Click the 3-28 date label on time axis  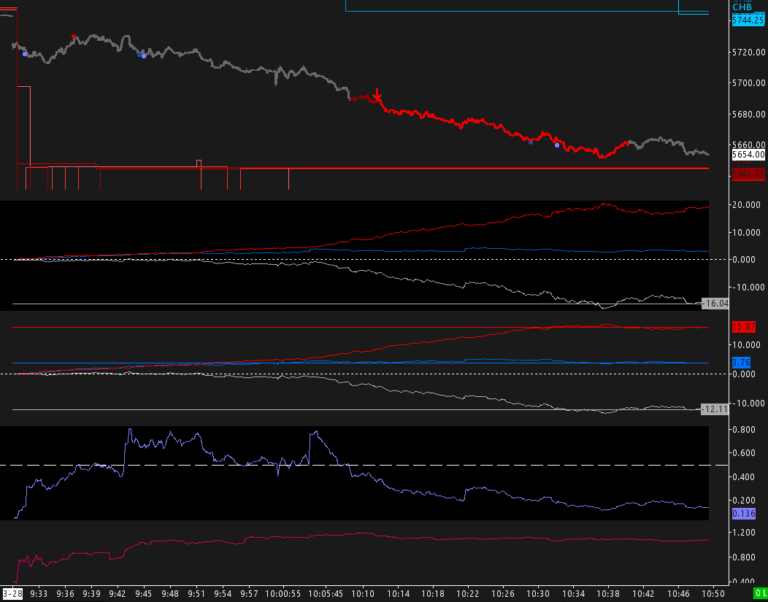tap(11, 594)
